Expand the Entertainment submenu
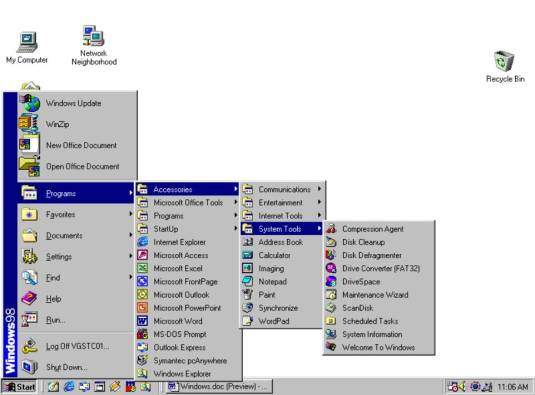This screenshot has height=395, width=535. (281, 202)
